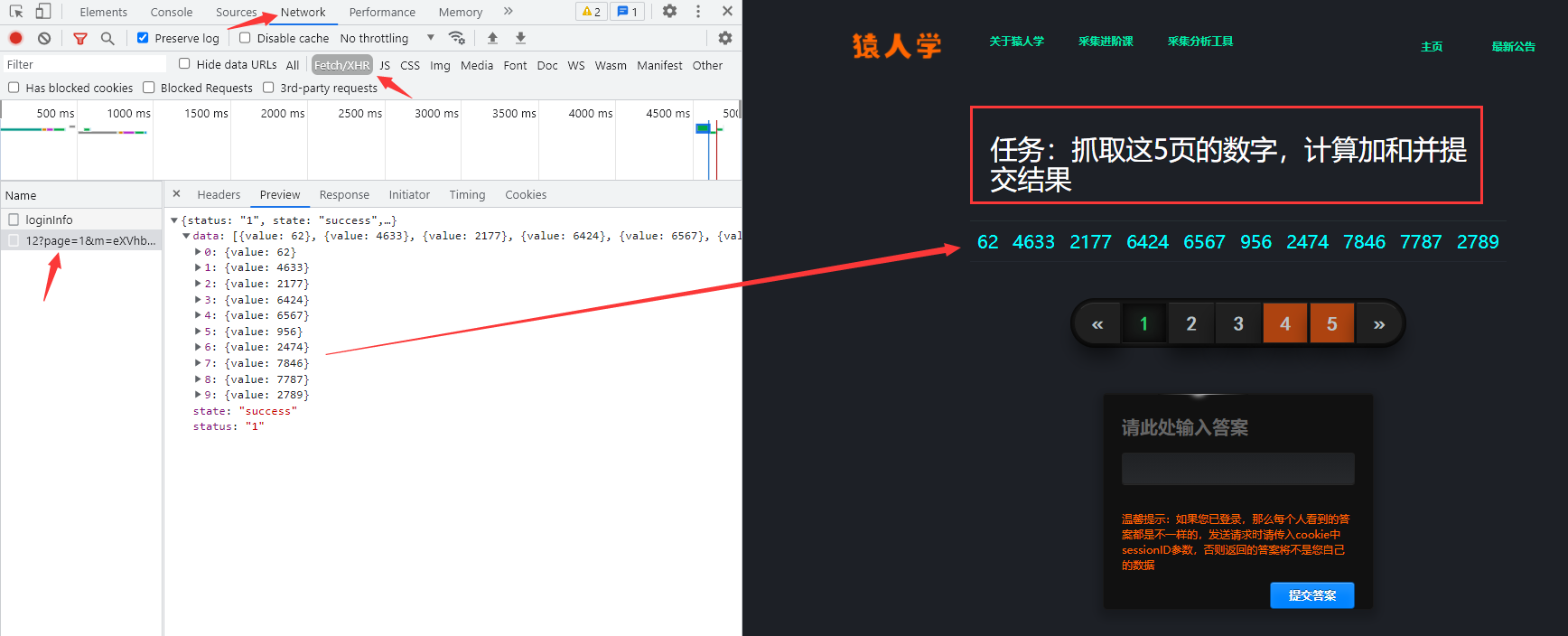Click the red filter funnel icon
The height and width of the screenshot is (636, 1568).
coord(80,38)
